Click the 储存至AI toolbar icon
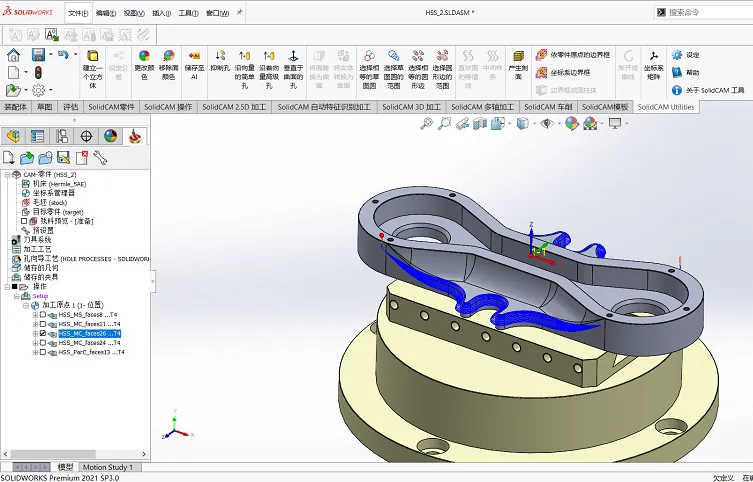The image size is (753, 482). click(x=194, y=58)
